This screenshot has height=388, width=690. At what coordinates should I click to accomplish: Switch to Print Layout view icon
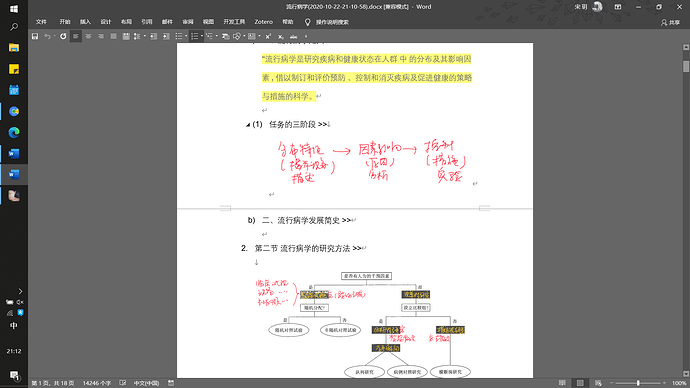[580, 383]
